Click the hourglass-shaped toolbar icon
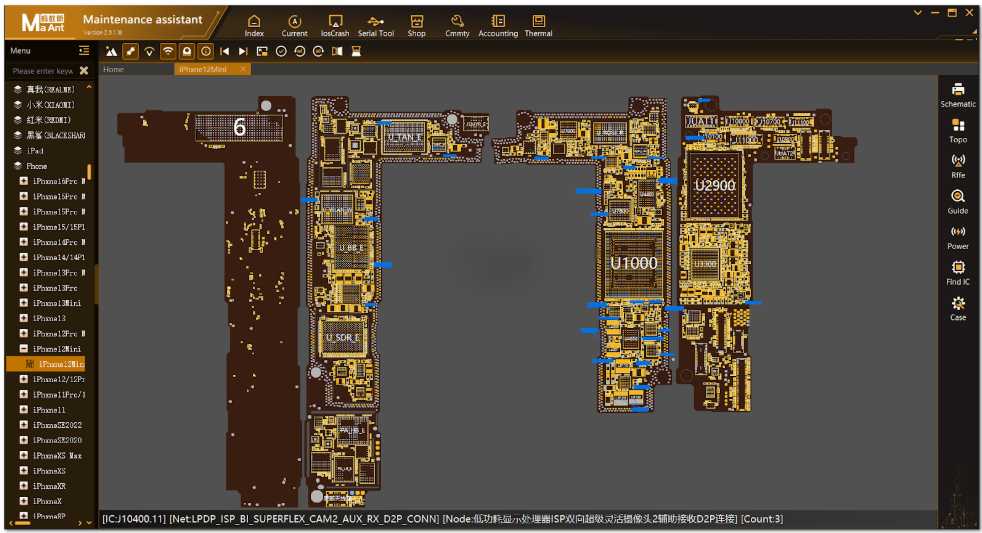Screen dimensions: 982x533 coord(356,51)
